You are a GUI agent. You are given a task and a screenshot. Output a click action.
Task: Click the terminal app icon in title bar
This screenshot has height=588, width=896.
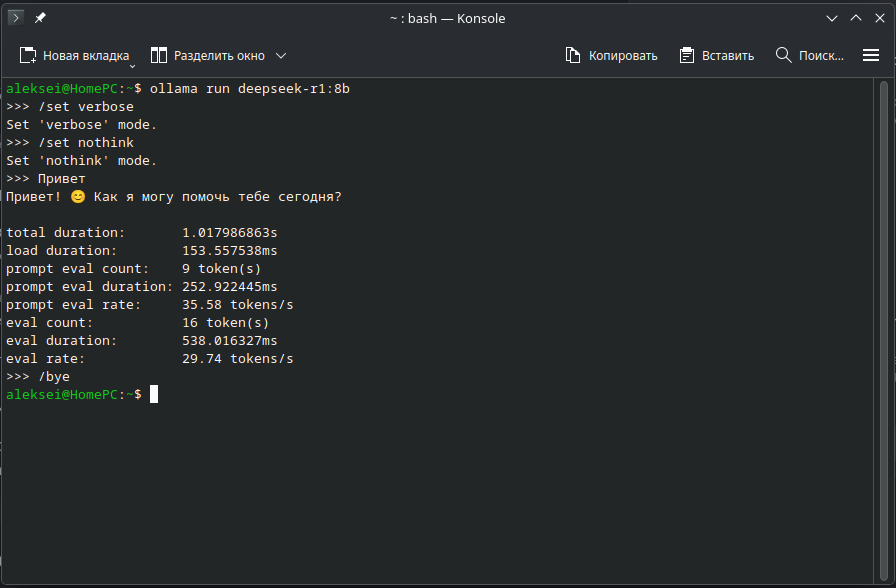point(16,18)
